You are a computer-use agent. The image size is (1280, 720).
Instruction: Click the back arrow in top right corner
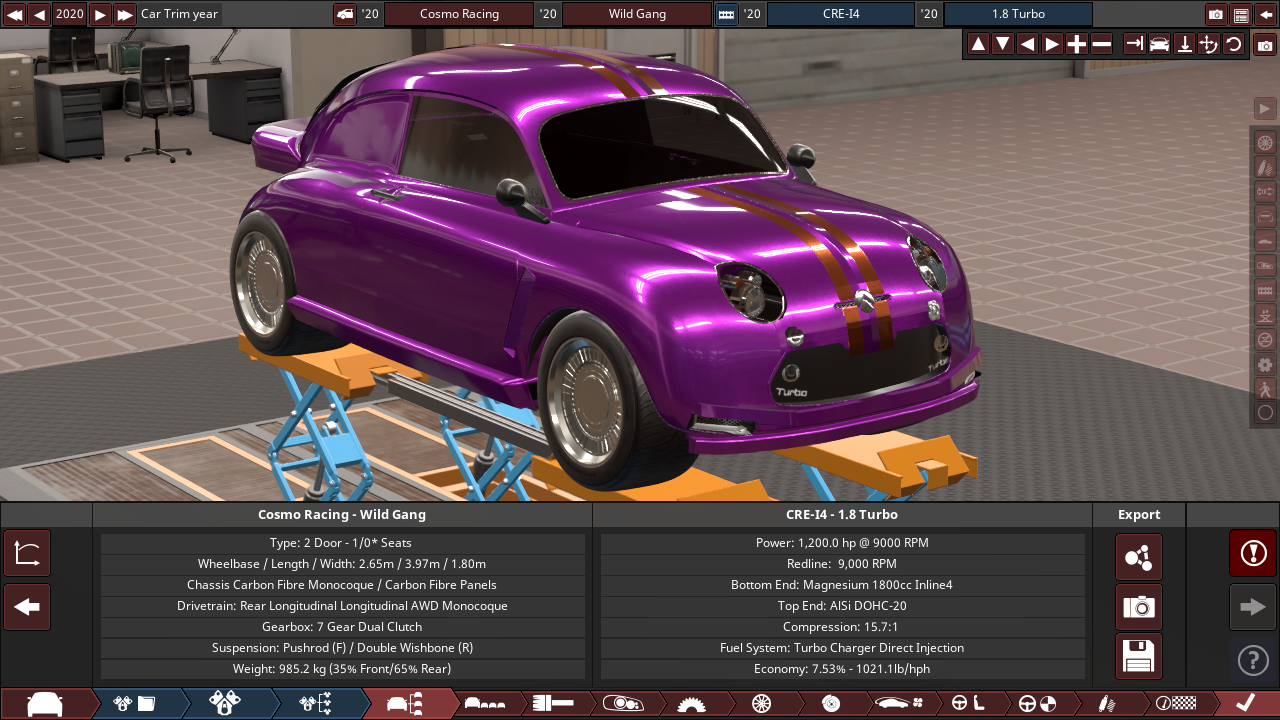1265,14
